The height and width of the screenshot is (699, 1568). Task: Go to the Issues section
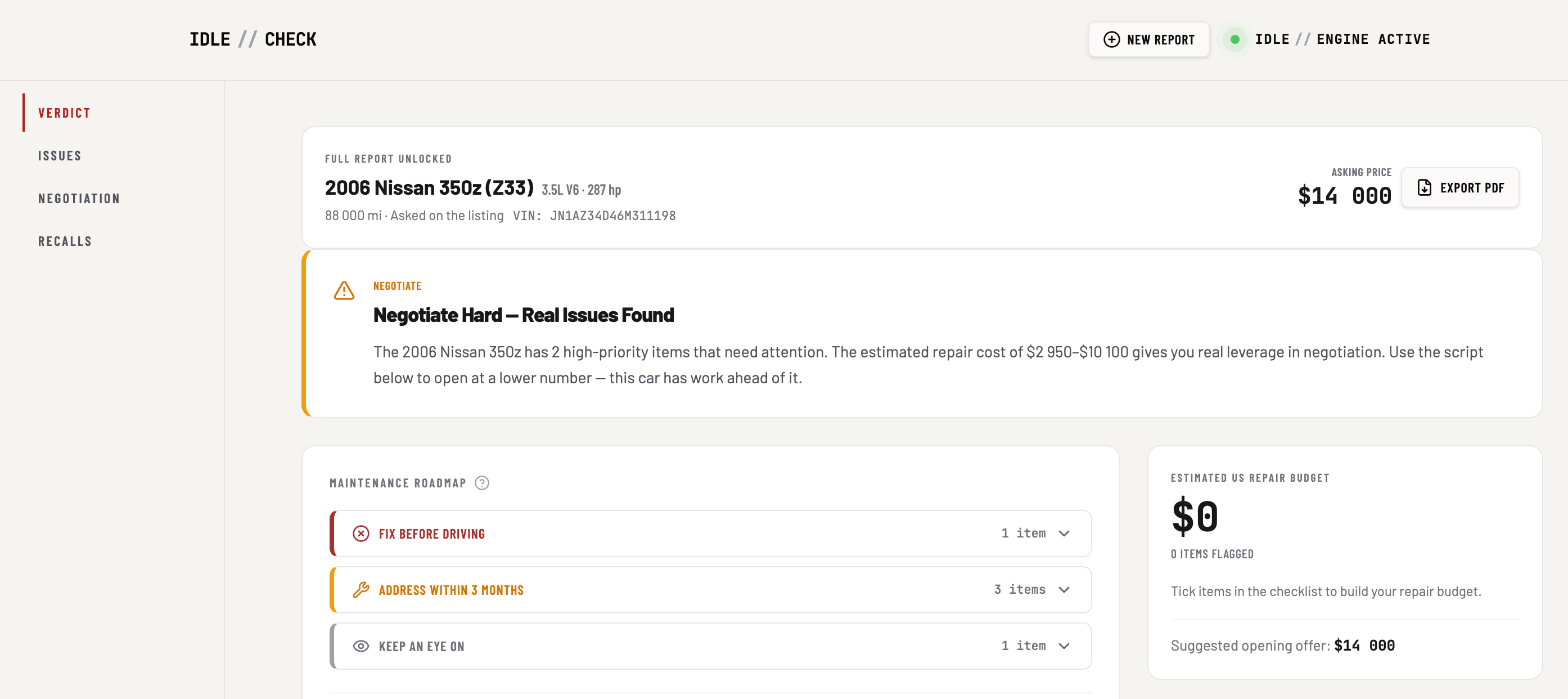[x=60, y=155]
